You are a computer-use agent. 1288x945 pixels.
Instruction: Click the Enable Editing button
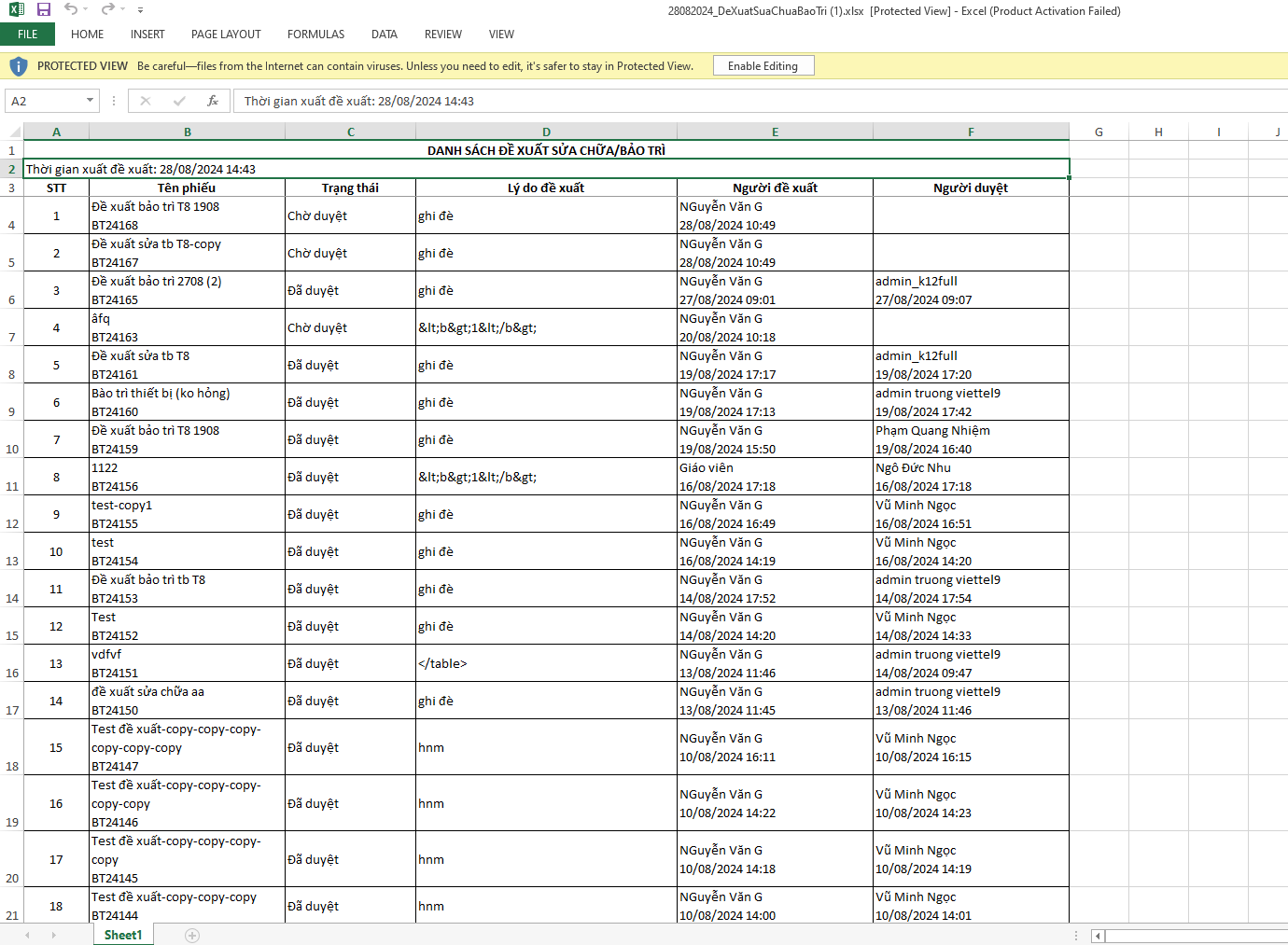pyautogui.click(x=763, y=66)
